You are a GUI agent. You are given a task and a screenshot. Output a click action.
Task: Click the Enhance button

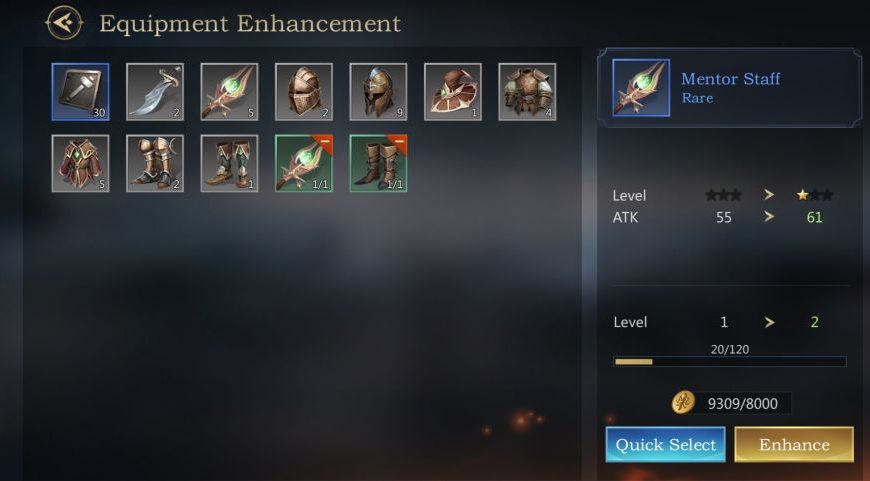pyautogui.click(x=794, y=444)
